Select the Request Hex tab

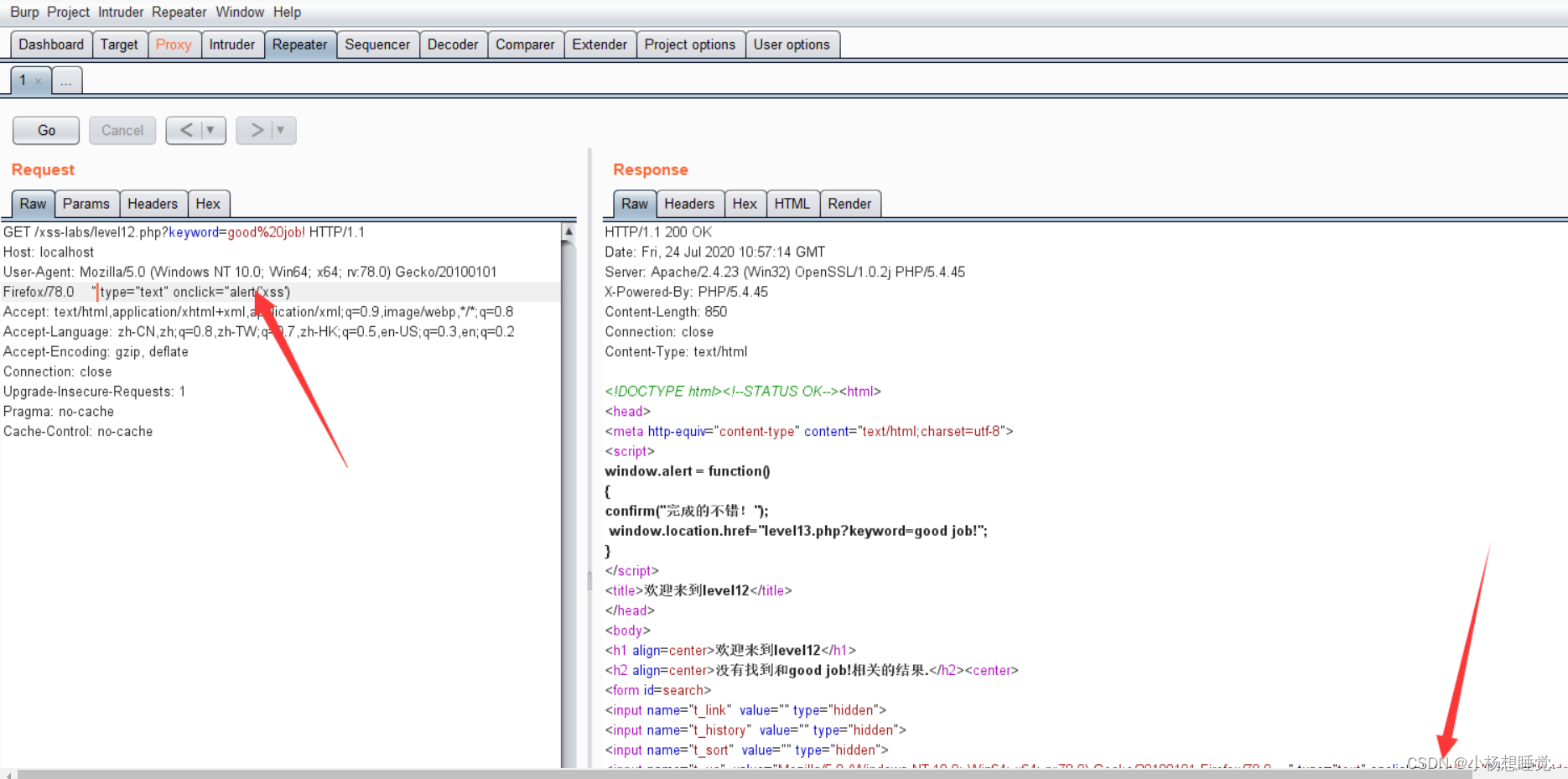tap(208, 204)
